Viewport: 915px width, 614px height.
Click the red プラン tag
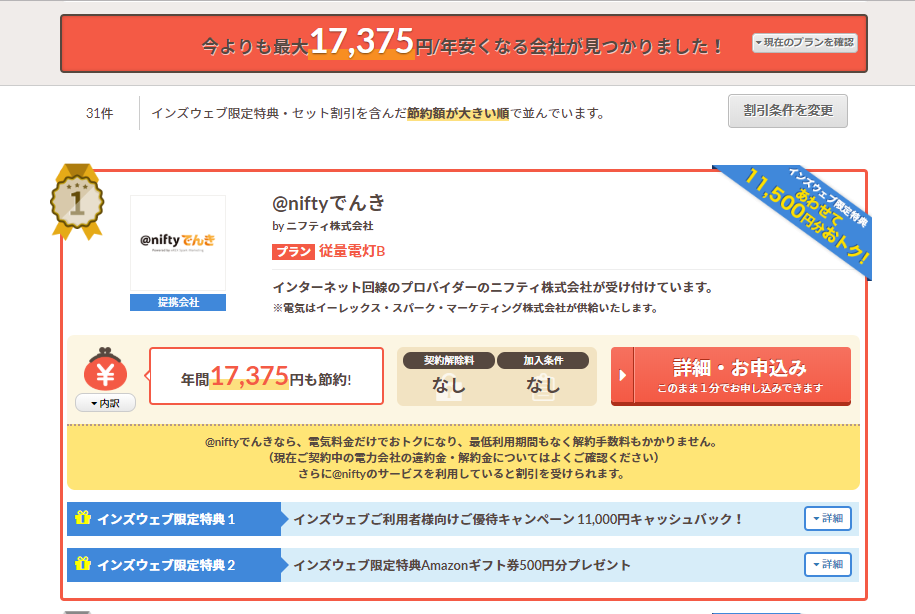293,252
